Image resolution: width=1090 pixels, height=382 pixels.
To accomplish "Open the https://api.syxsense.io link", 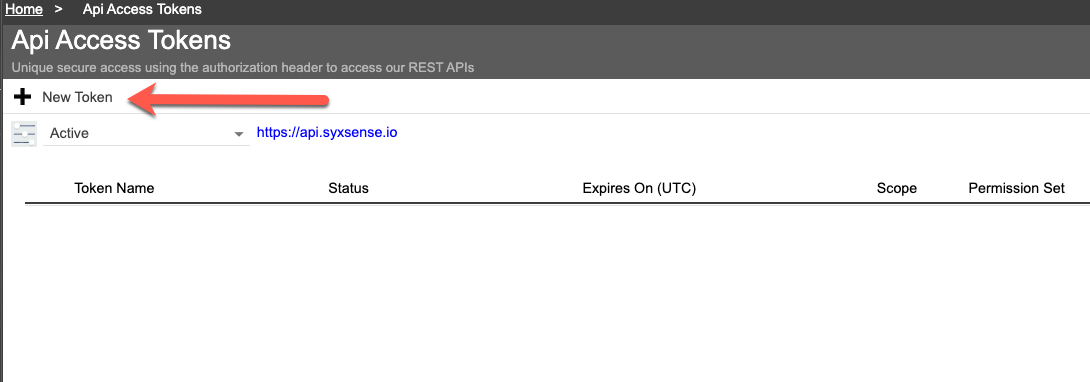I will [x=327, y=132].
